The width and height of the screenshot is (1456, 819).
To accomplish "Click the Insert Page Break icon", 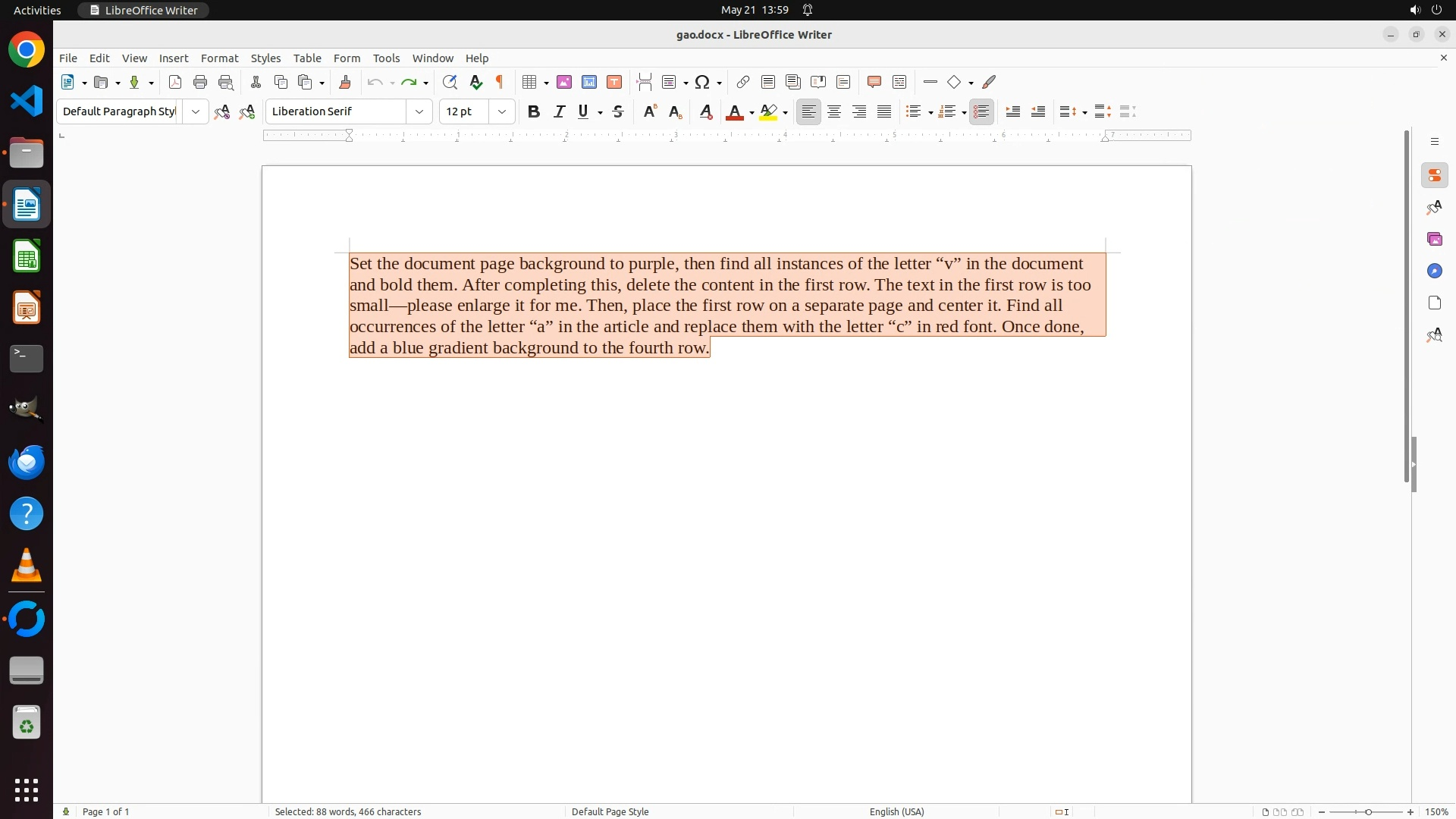I will (x=645, y=82).
